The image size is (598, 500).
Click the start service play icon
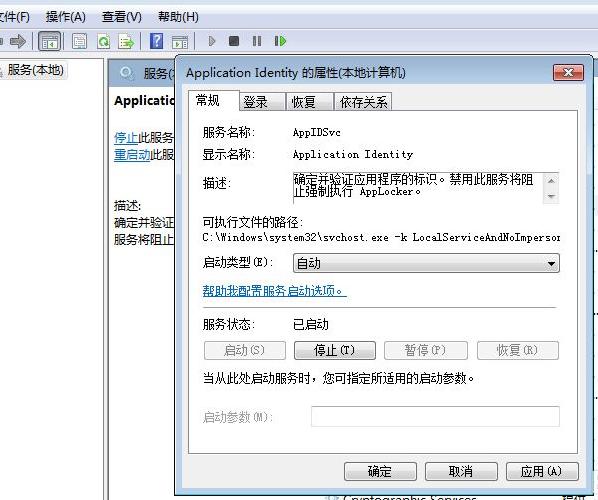tap(212, 41)
